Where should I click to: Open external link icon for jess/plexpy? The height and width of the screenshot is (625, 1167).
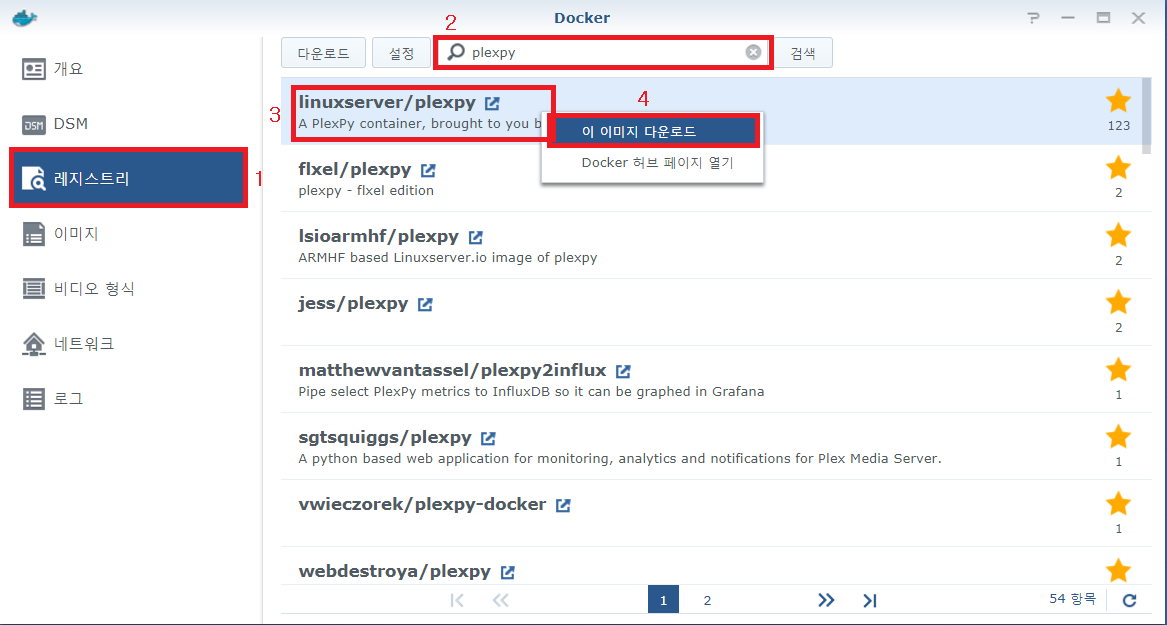coord(425,304)
